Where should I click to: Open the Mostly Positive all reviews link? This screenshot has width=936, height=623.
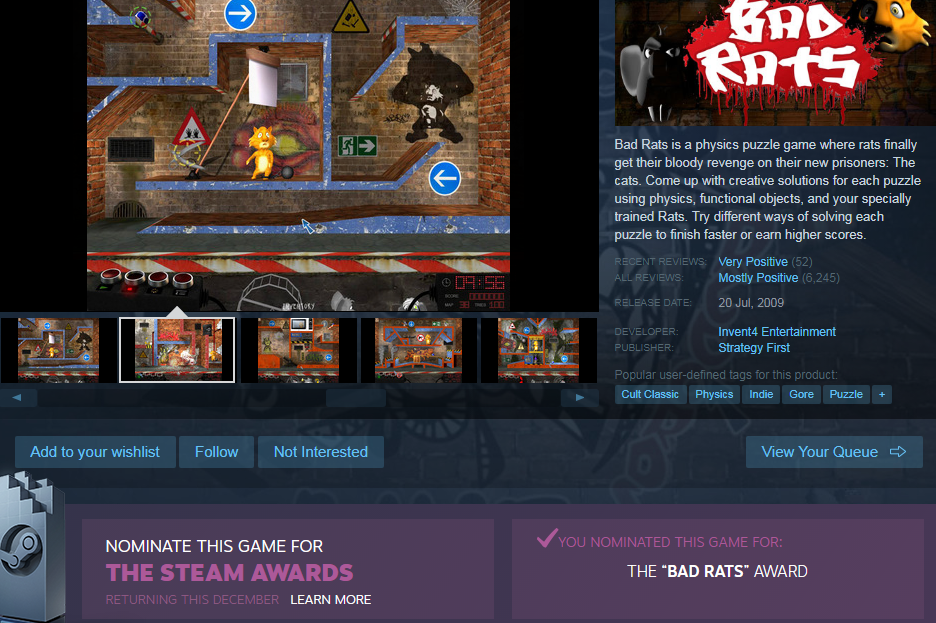(758, 277)
